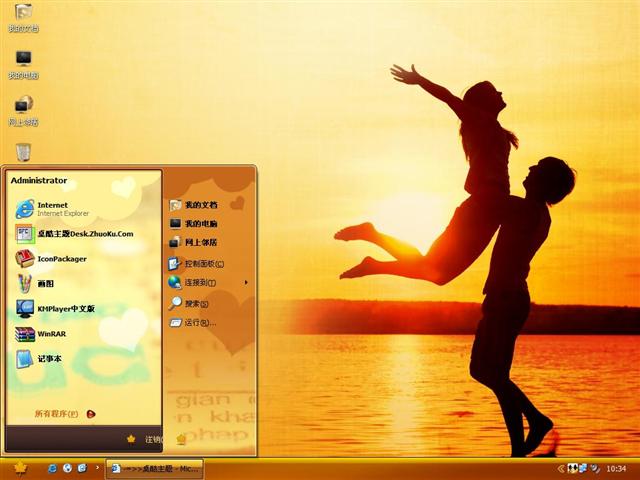Expand the 连接到 submenu arrow
Screen dimensions: 640x480
246,282
